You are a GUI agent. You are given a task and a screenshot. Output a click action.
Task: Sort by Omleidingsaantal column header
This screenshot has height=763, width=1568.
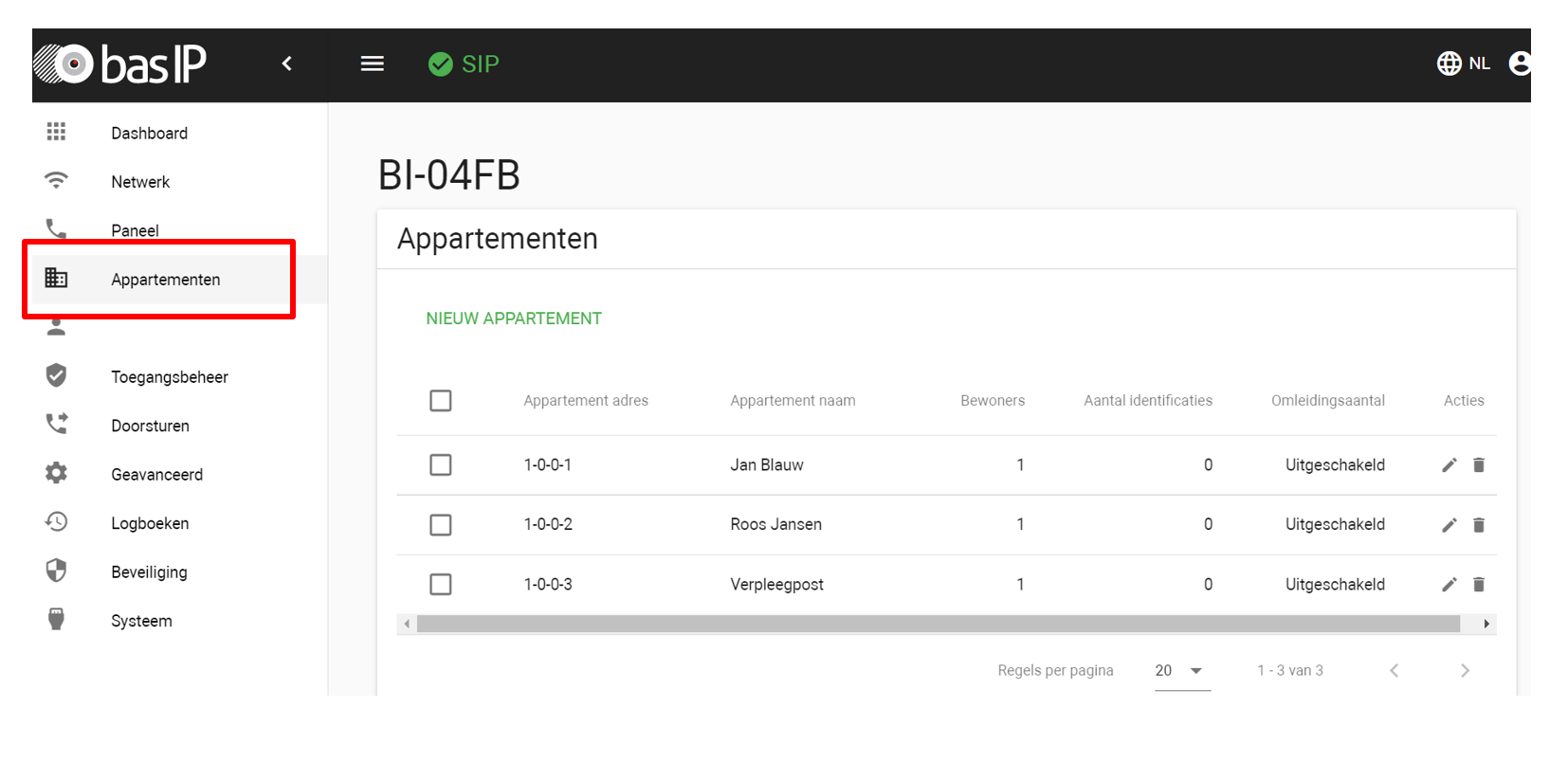click(x=1328, y=401)
